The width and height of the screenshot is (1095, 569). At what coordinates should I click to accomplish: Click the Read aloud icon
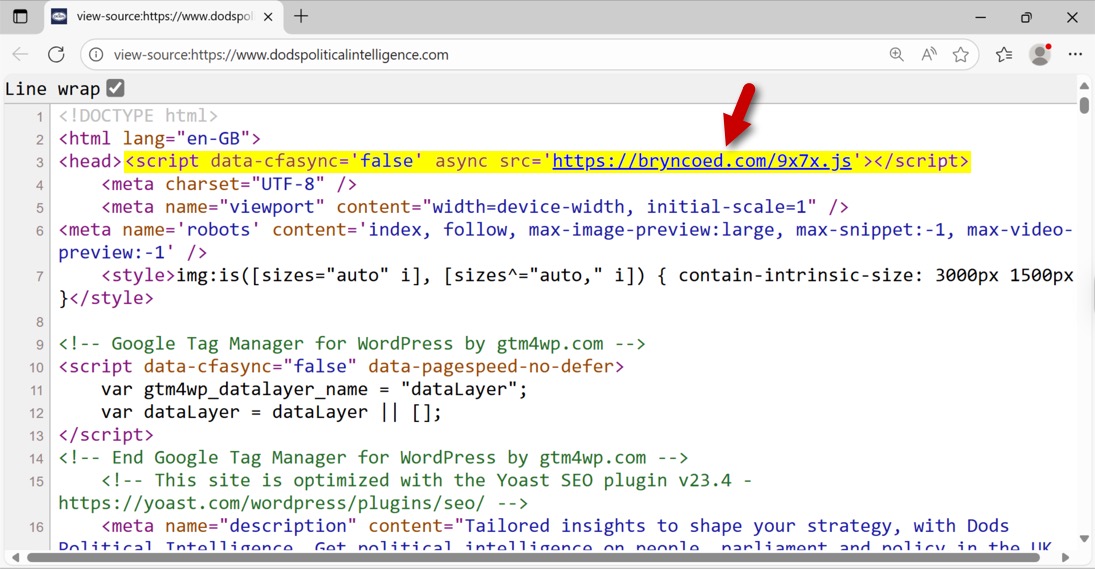point(929,55)
